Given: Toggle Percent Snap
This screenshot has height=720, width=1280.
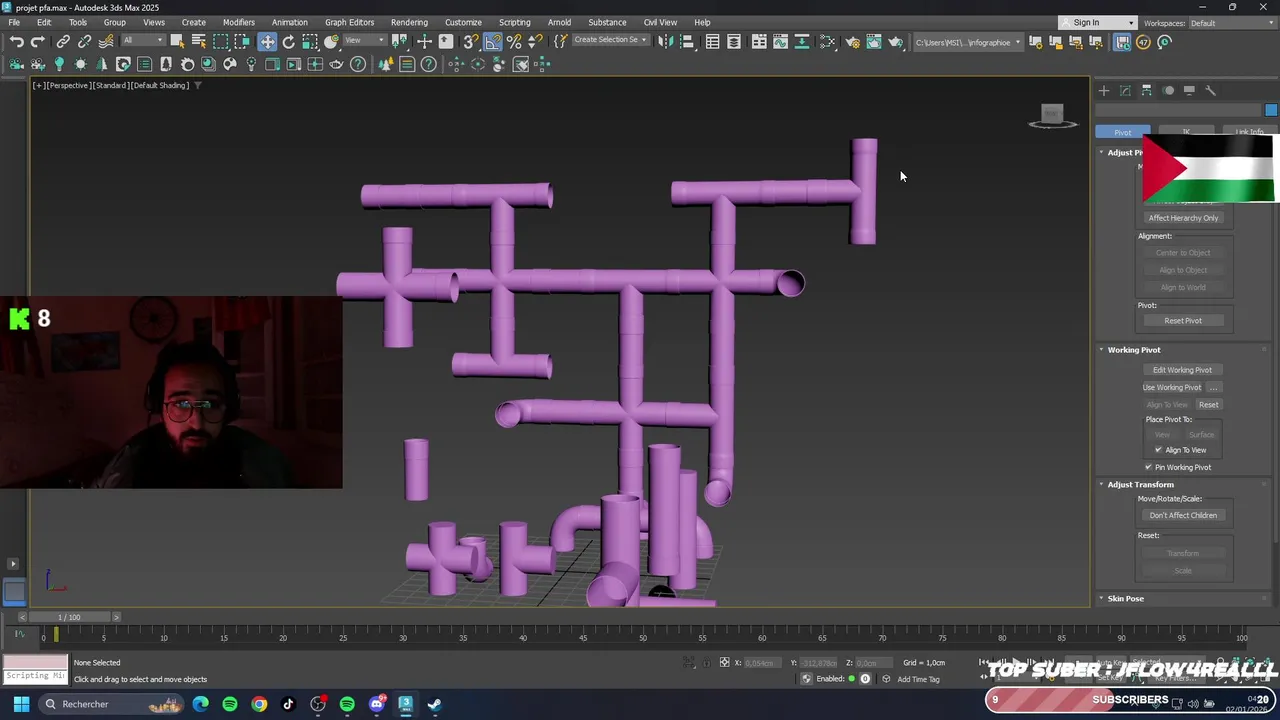Looking at the screenshot, I should 514,42.
